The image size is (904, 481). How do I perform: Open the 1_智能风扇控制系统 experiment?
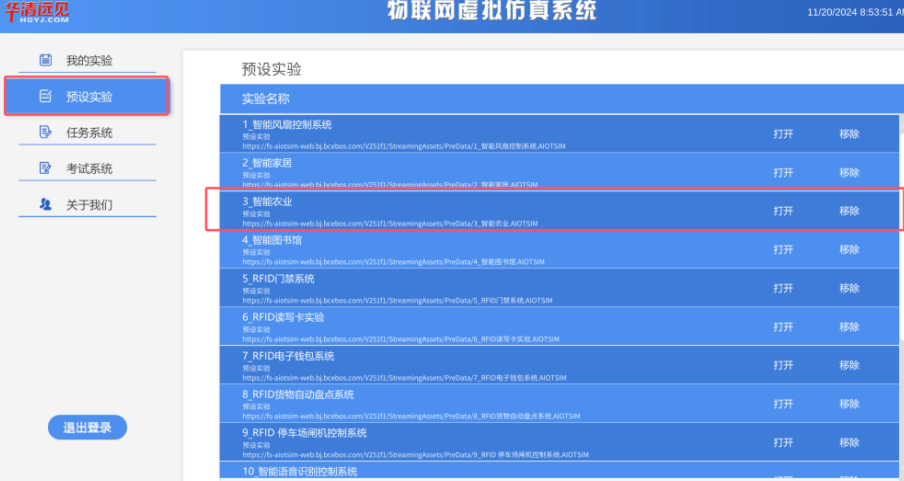[x=783, y=134]
